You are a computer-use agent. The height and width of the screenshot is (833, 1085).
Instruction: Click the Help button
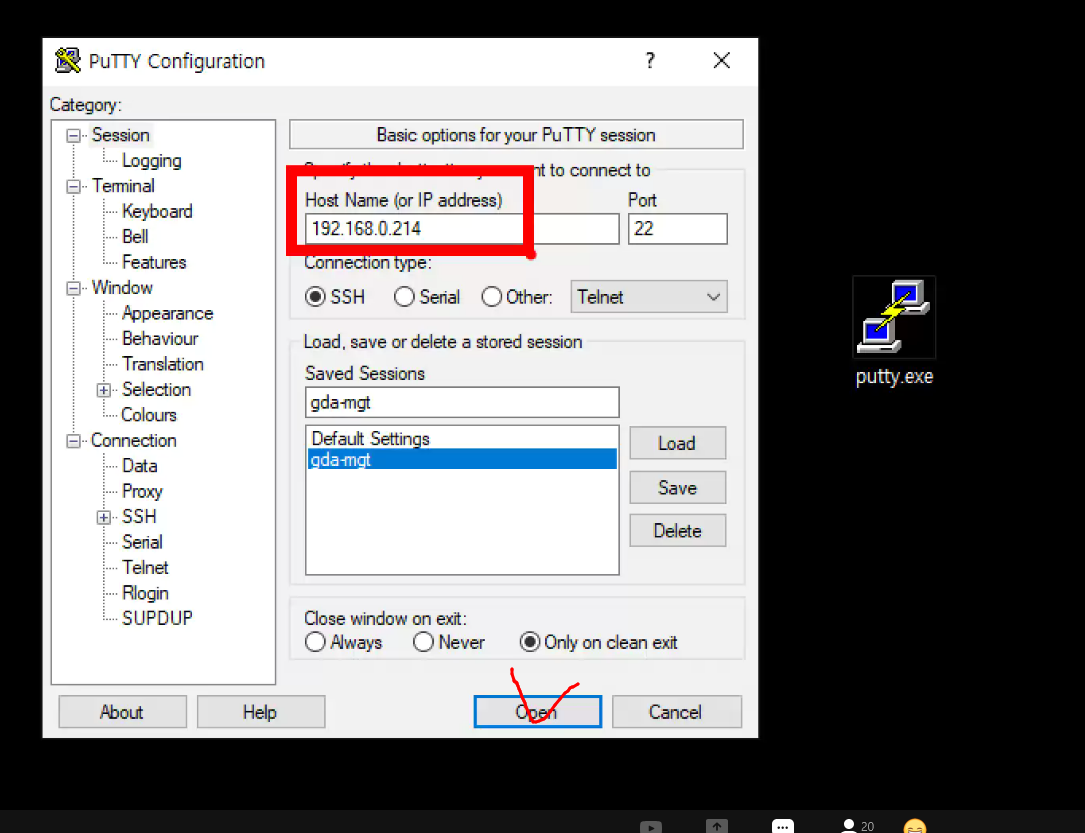260,712
